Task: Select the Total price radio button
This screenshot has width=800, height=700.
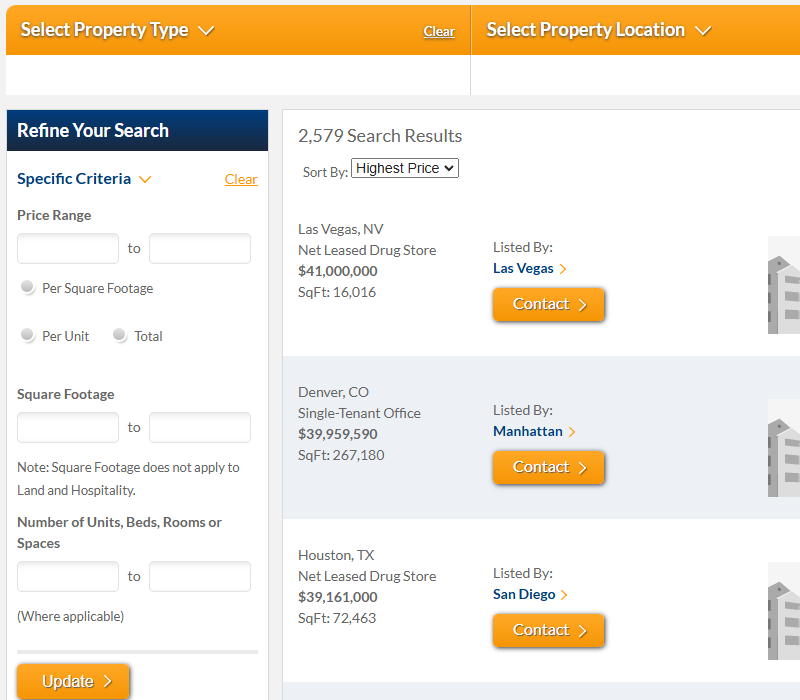Action: point(119,335)
